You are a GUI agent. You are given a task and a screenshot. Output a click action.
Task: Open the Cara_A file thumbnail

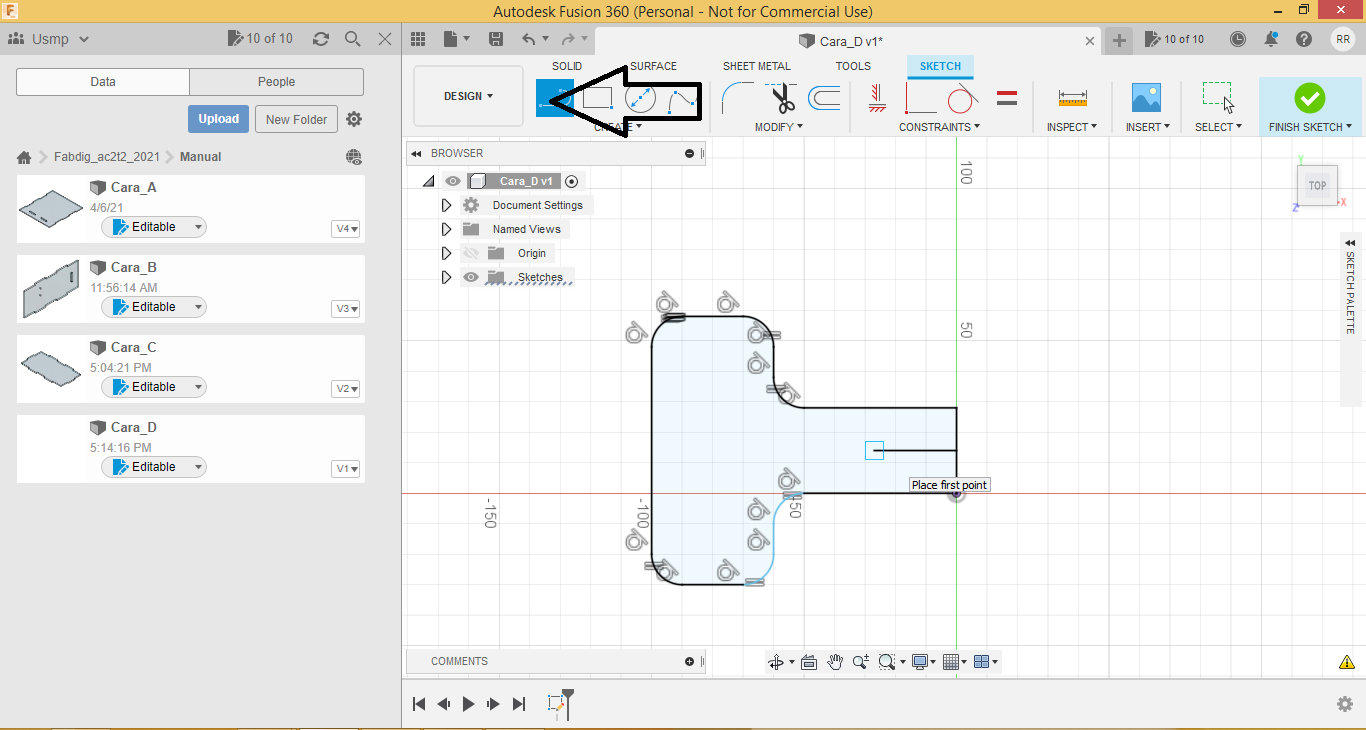pyautogui.click(x=52, y=207)
